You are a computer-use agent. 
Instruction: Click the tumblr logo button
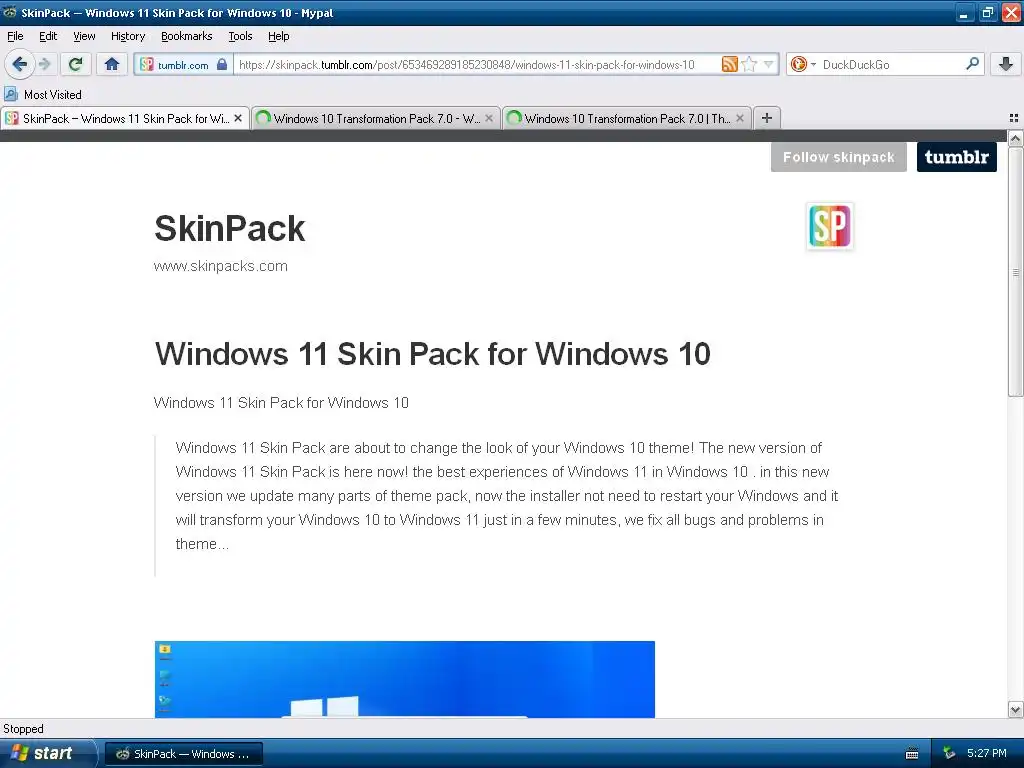tap(957, 157)
